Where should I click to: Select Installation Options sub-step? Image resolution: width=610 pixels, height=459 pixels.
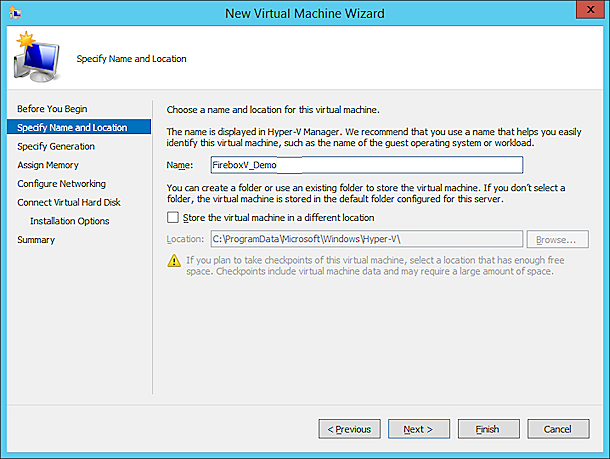pyautogui.click(x=70, y=221)
